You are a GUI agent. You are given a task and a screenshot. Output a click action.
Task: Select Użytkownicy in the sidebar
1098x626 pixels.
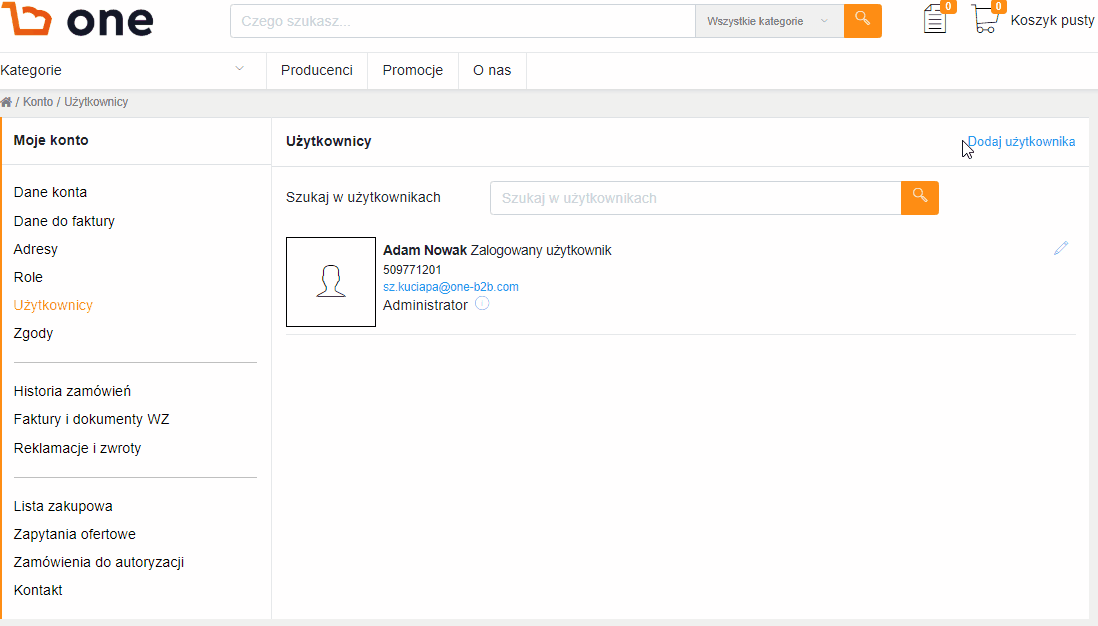(x=53, y=305)
